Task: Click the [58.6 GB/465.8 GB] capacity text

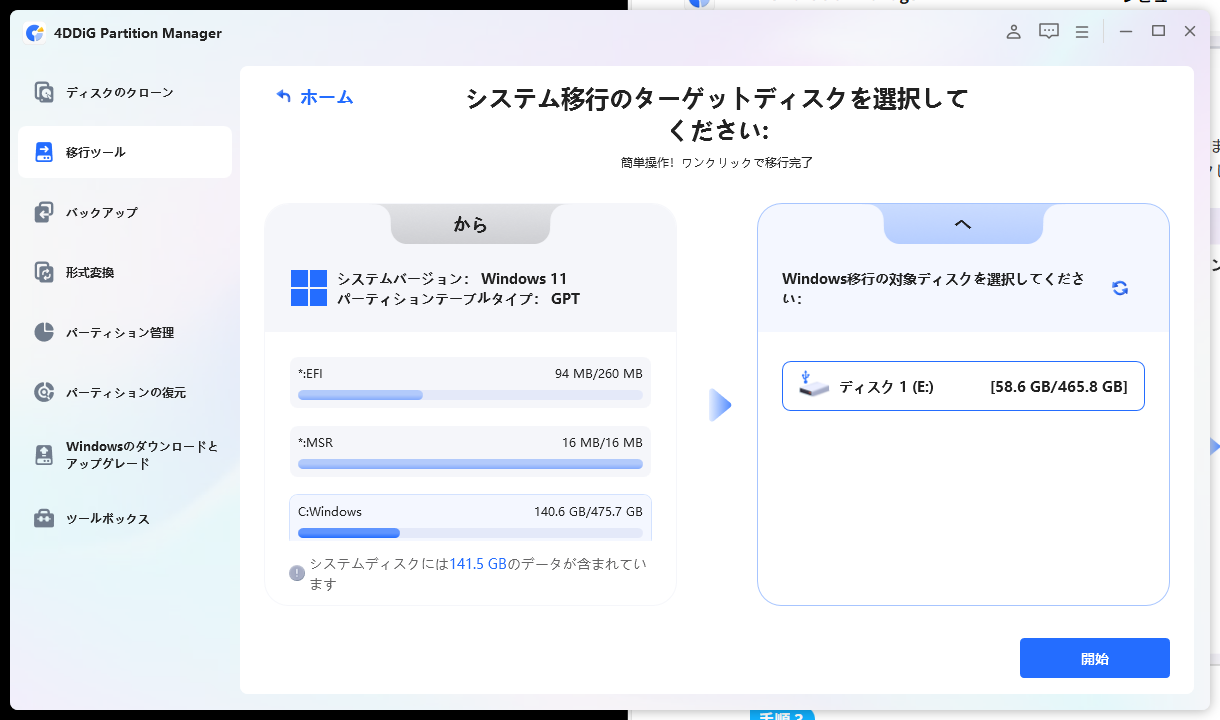Action: [x=1058, y=387]
